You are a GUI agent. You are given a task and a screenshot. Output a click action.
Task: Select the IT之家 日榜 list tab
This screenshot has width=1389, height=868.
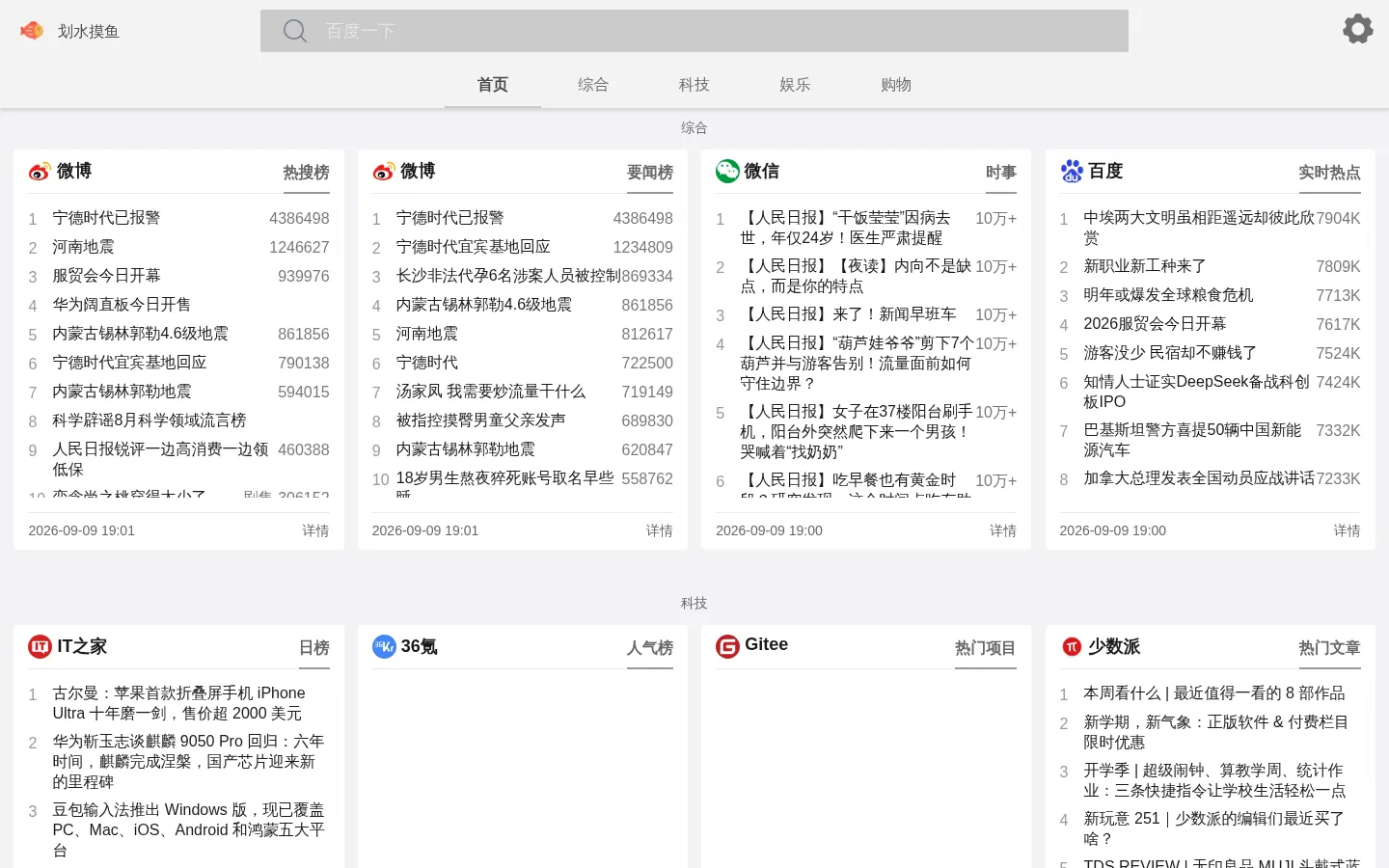(x=314, y=648)
